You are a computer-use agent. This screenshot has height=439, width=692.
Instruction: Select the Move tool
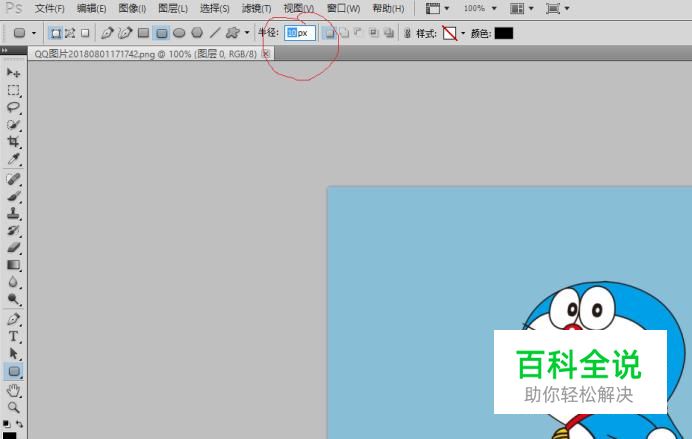click(13, 72)
